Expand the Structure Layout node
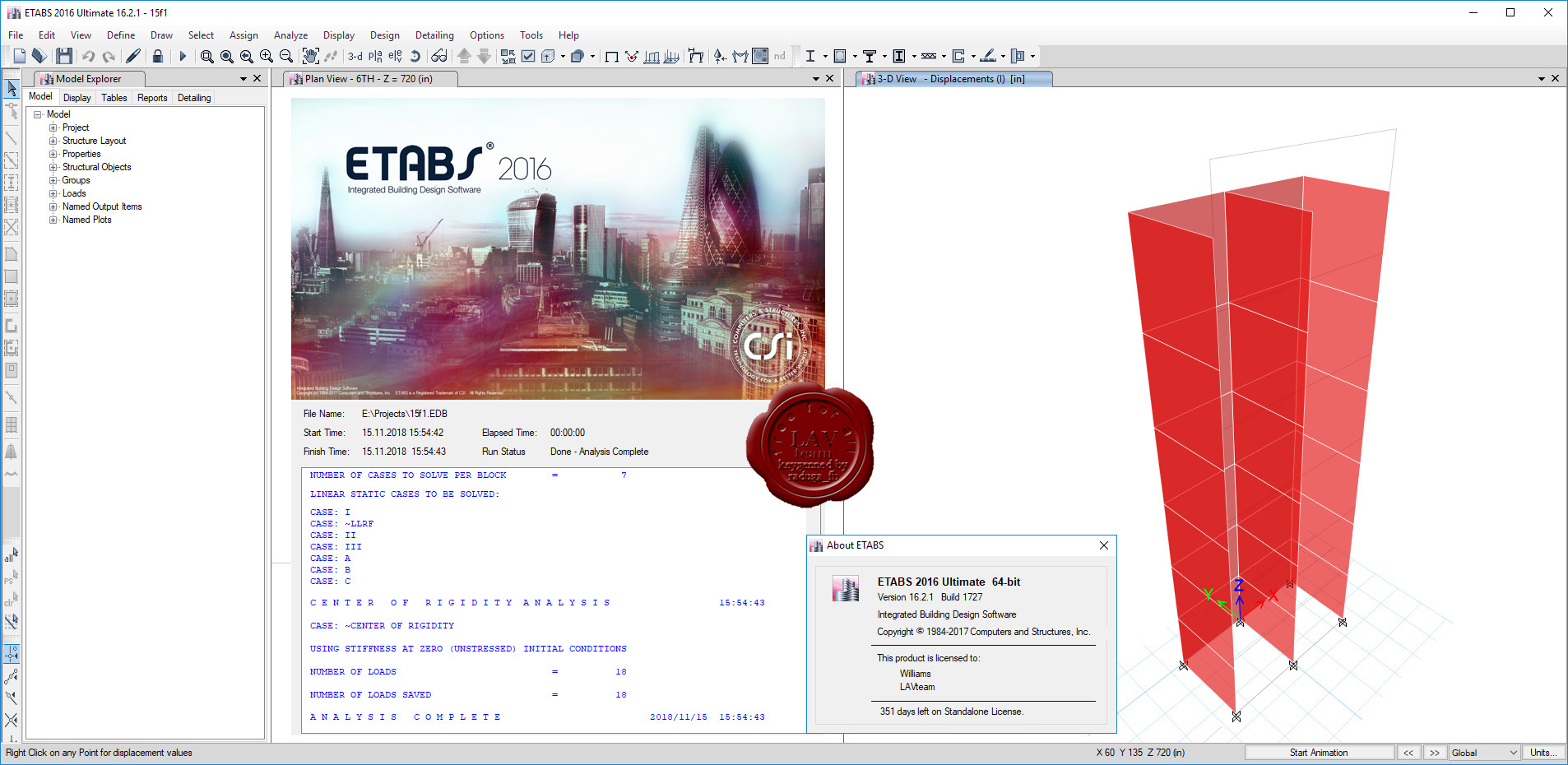 [x=53, y=141]
